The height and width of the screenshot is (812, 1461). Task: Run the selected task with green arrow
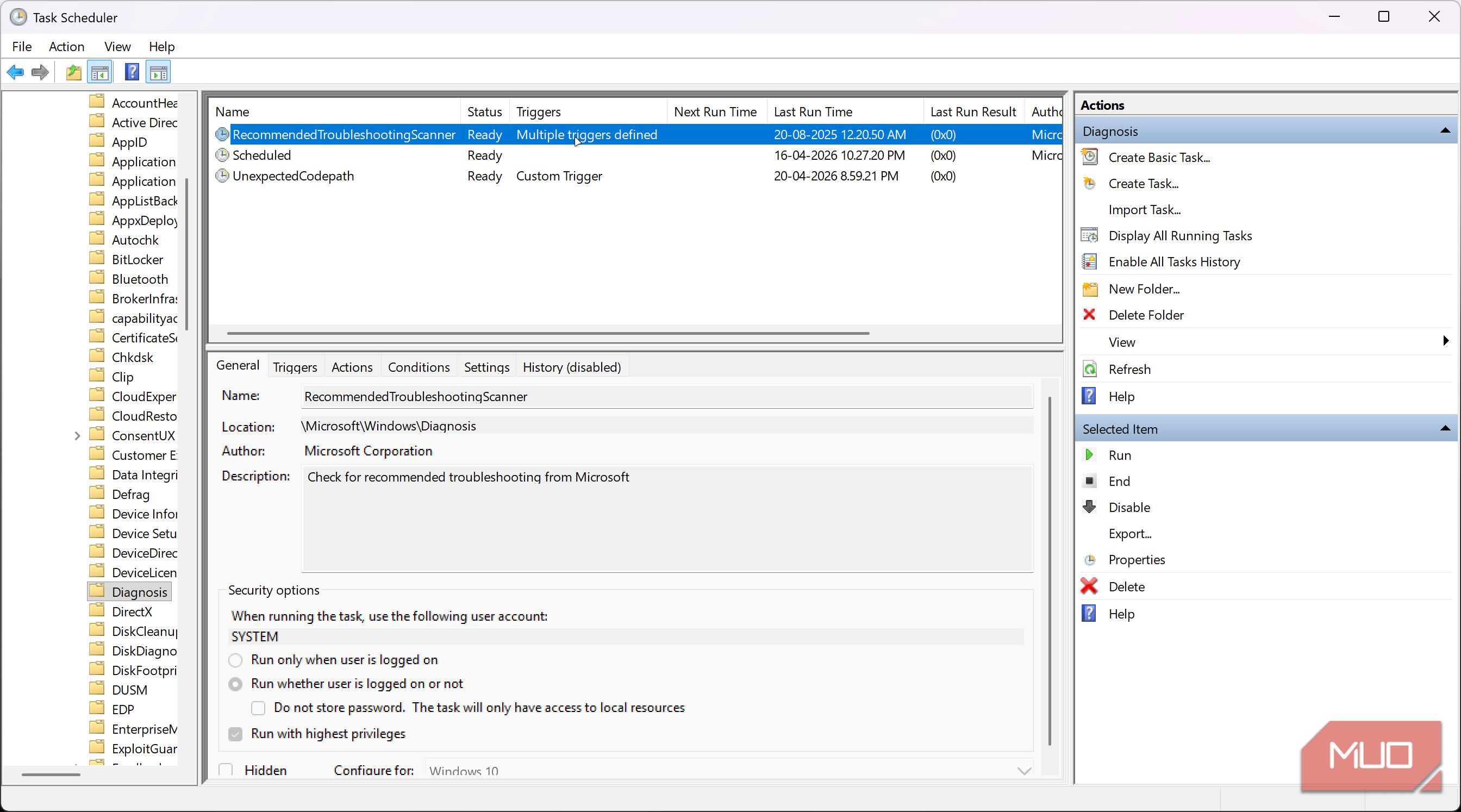1089,455
